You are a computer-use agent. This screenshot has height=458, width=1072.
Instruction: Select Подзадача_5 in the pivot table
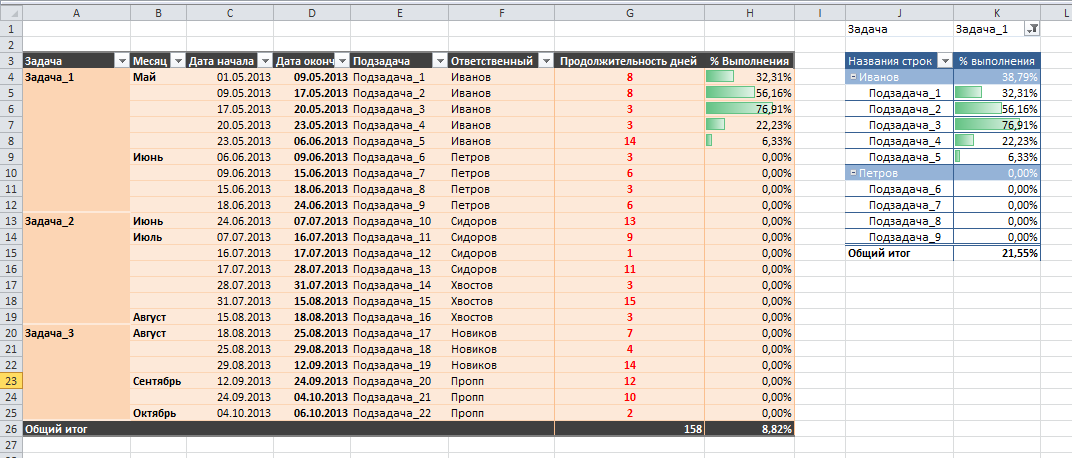pyautogui.click(x=900, y=157)
